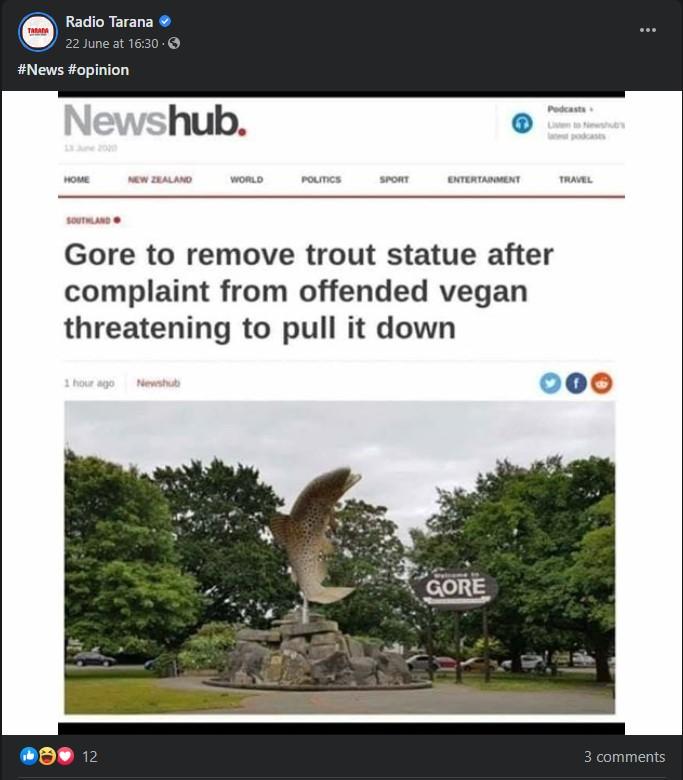View the 3 comments
Image resolution: width=683 pixels, height=780 pixels.
point(624,757)
